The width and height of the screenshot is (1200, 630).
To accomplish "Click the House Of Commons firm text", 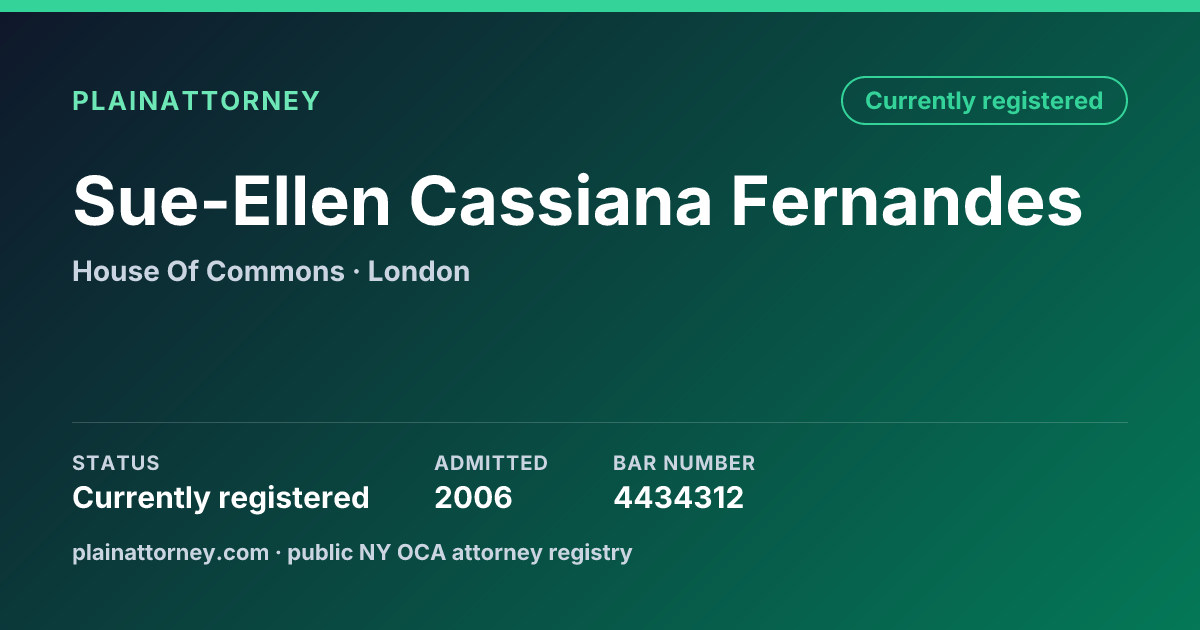I will (208, 272).
